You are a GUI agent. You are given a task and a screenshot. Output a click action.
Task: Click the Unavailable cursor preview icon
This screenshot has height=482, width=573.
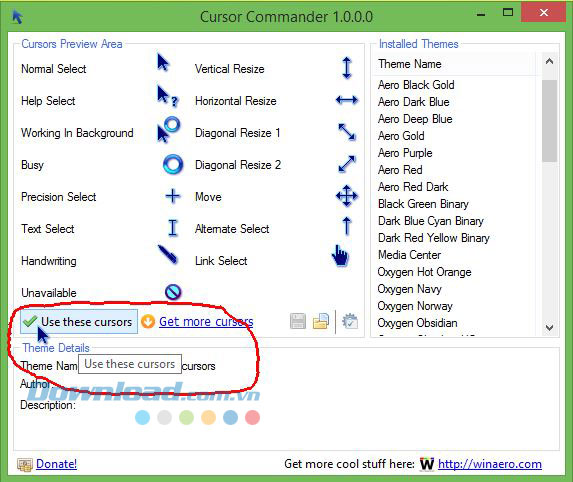(173, 292)
